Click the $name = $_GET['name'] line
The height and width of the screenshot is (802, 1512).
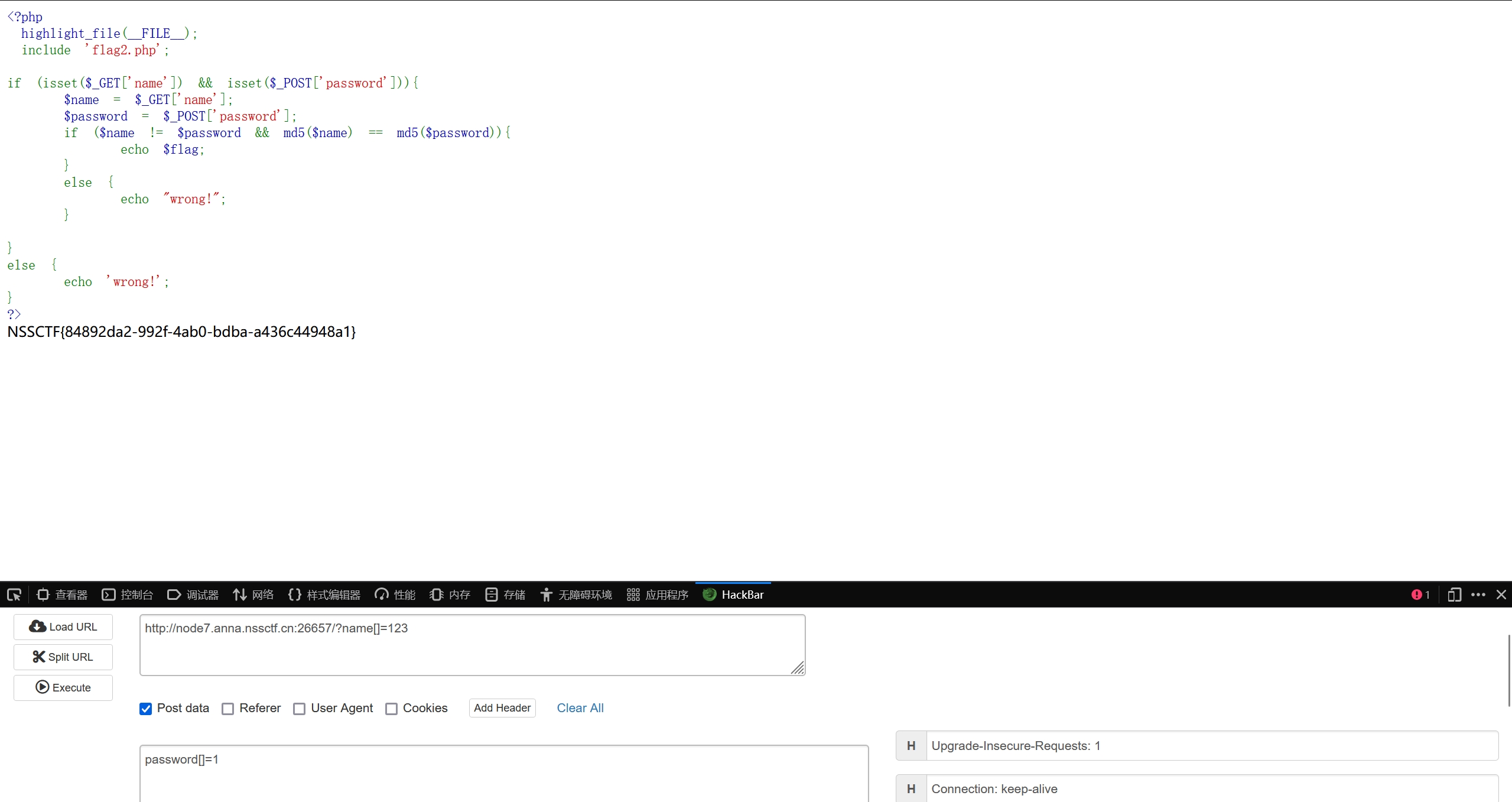point(148,100)
